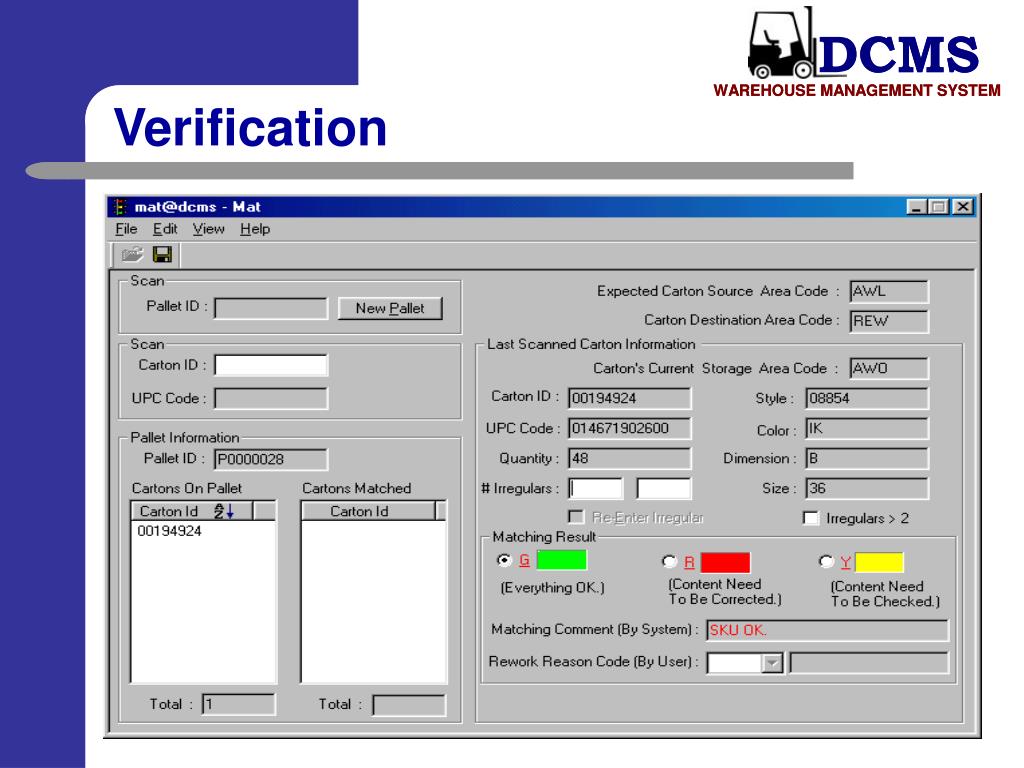Screen dimensions: 1024x768
Task: Click the Cartons Matched Total field
Action: 409,705
